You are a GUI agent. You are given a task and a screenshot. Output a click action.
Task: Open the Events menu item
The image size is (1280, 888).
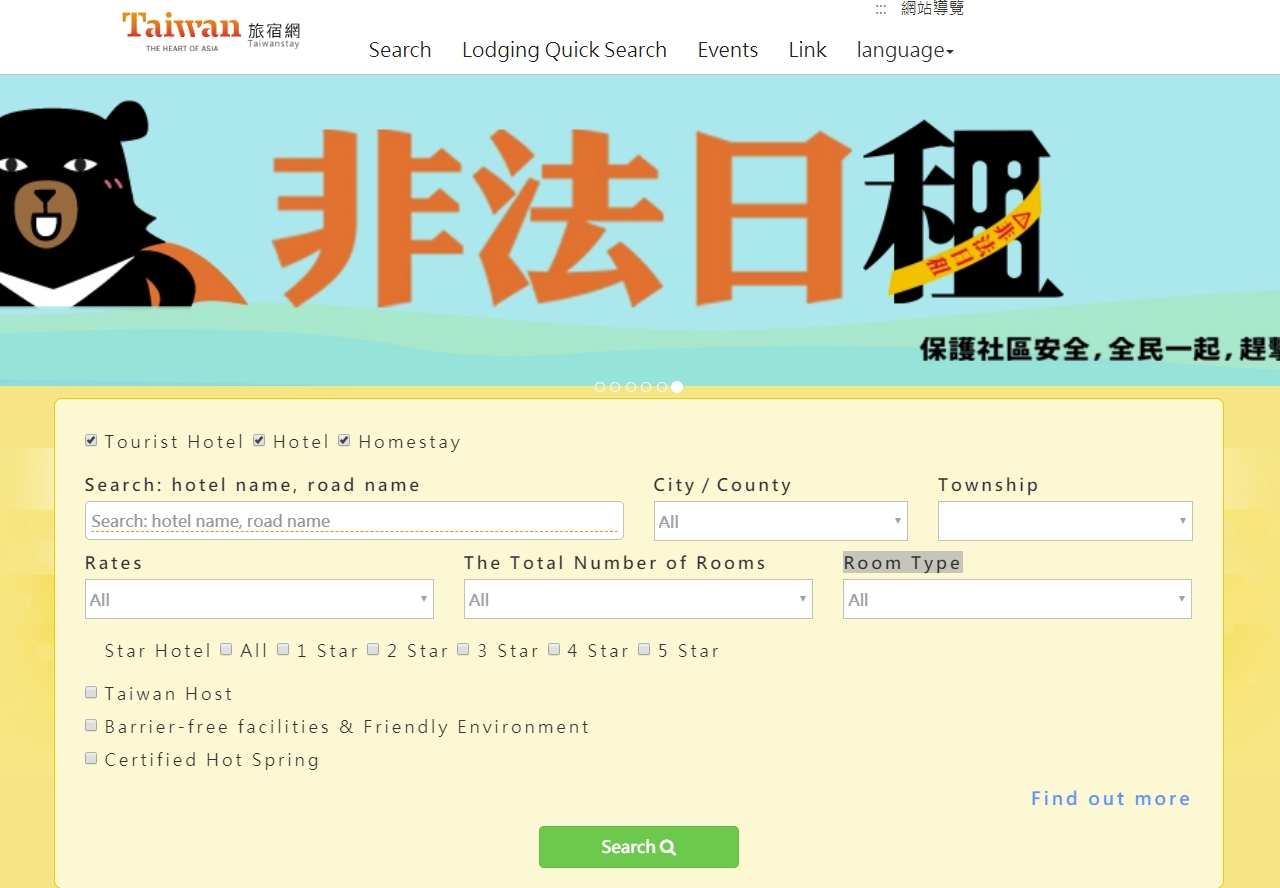tap(728, 50)
